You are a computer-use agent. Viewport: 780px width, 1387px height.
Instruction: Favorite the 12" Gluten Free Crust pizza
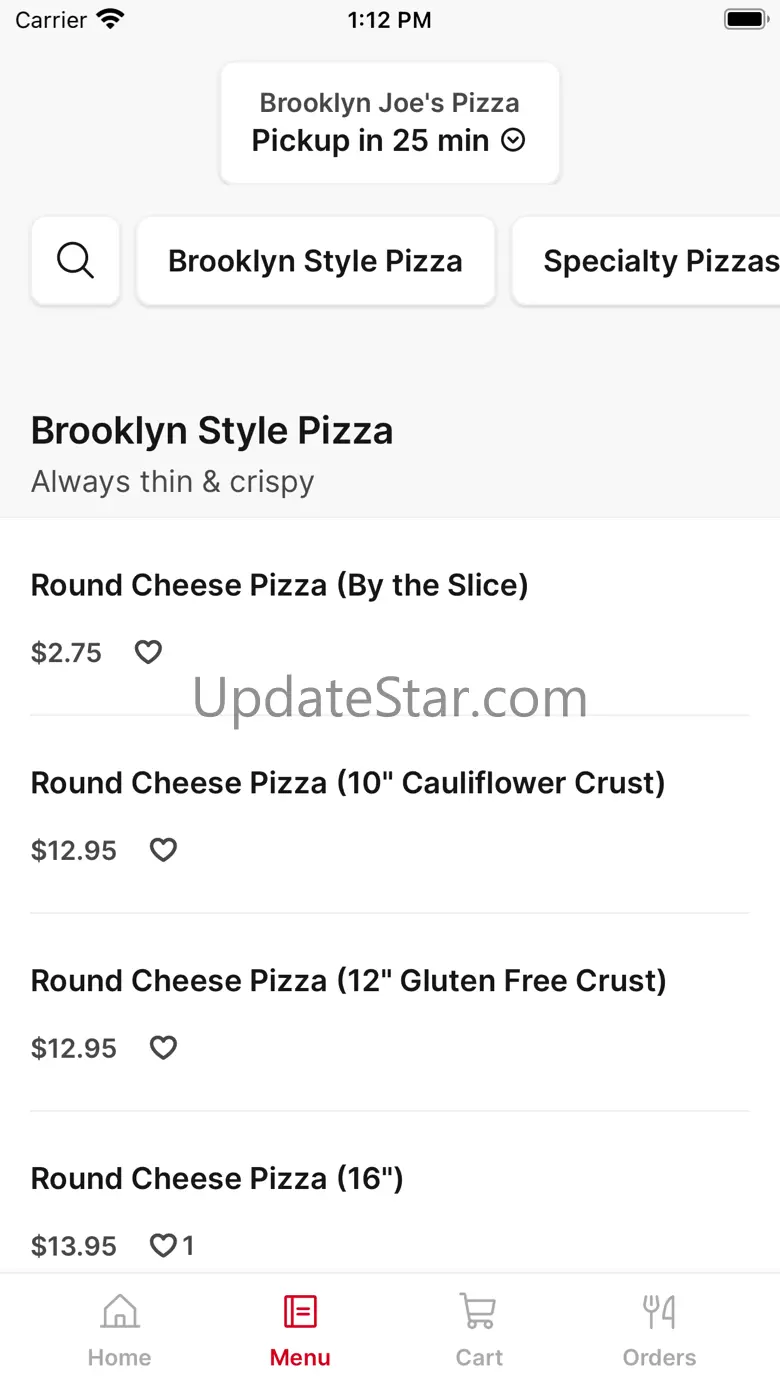tap(163, 1048)
